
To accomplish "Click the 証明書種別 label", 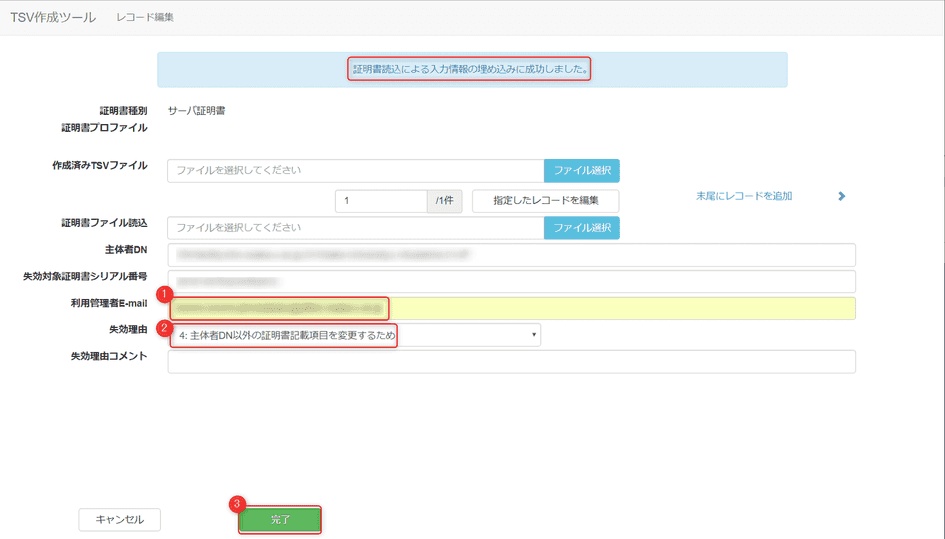I will click(x=124, y=111).
